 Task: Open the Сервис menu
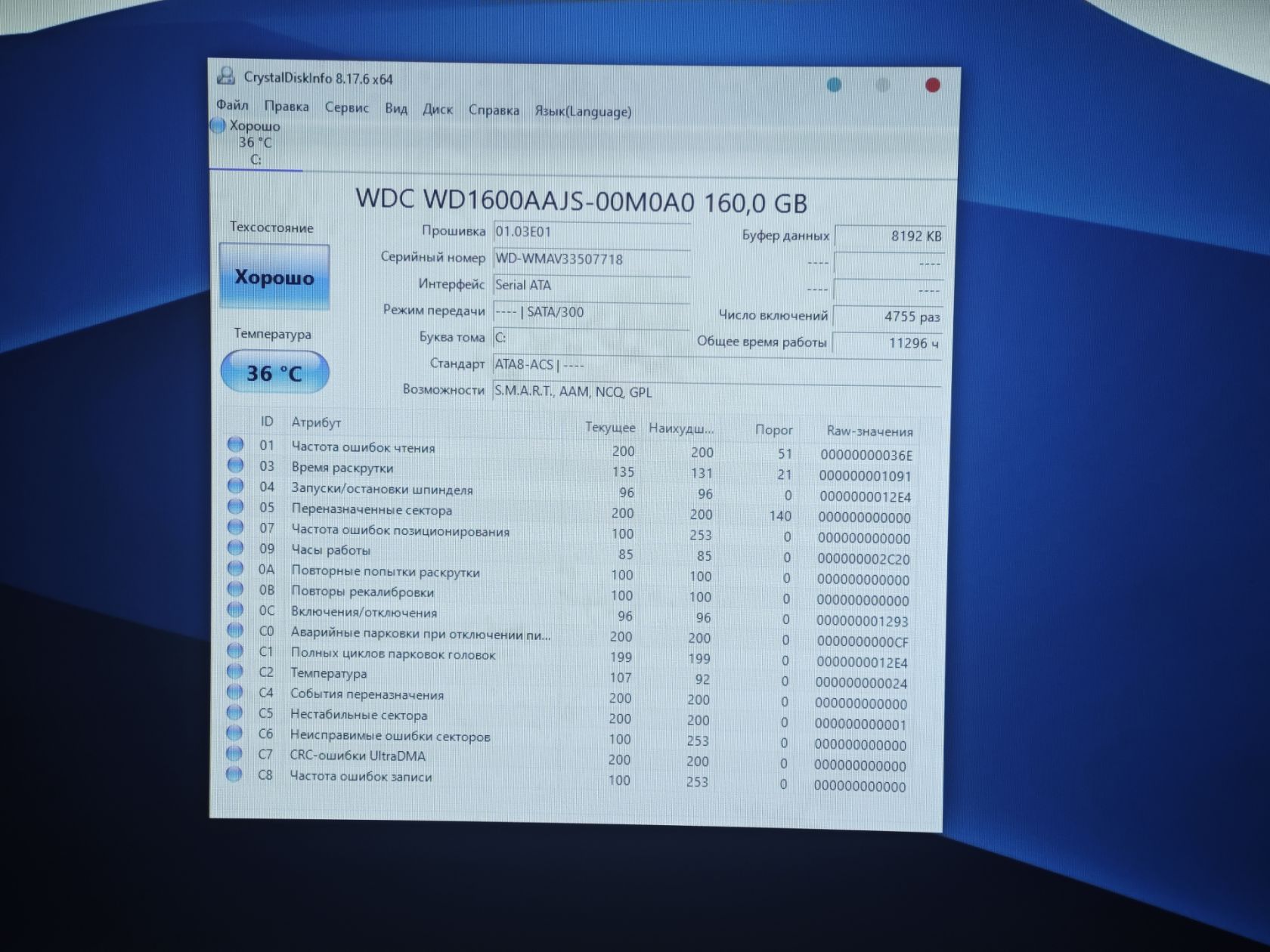point(347,108)
